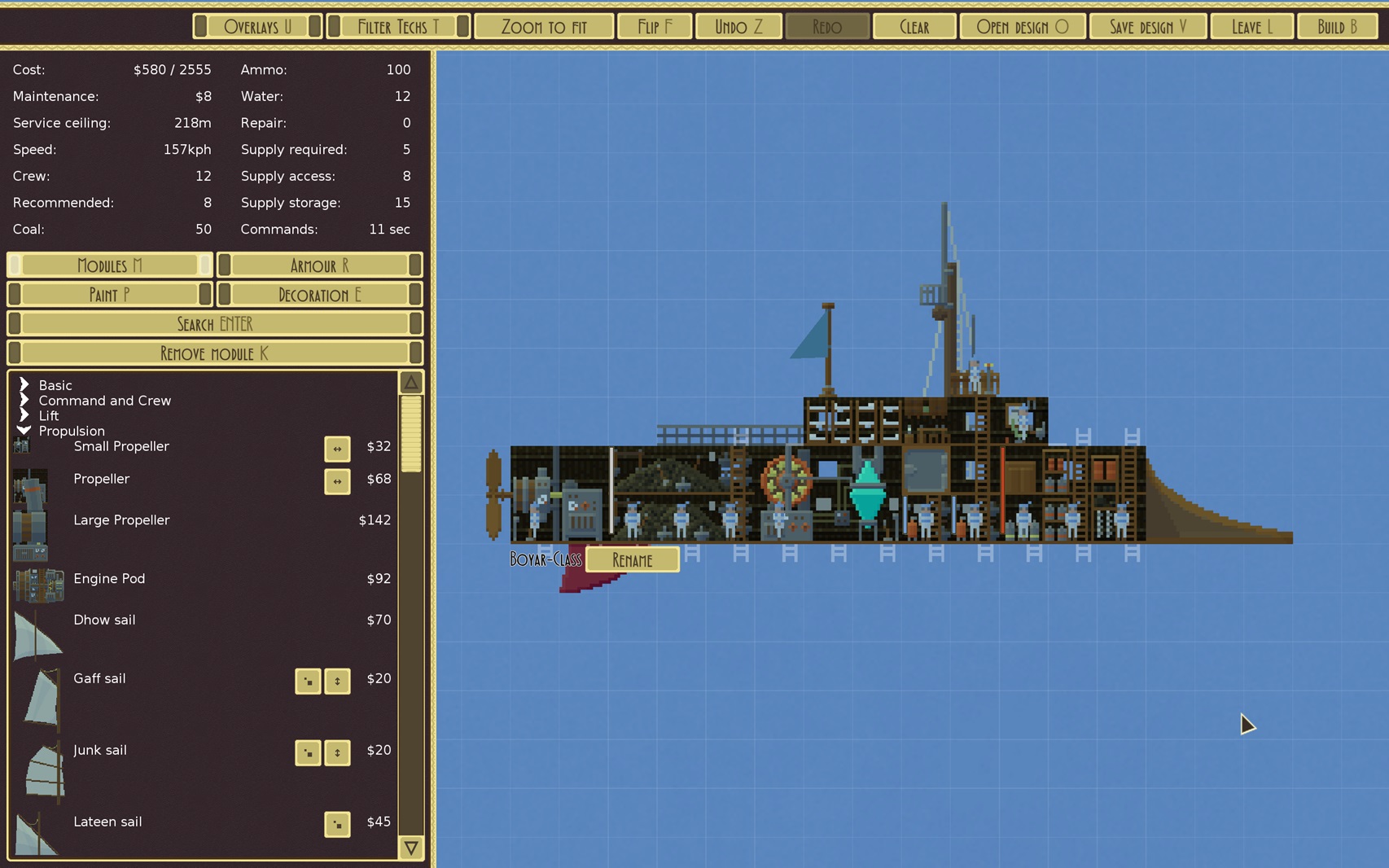Click the module list scrollbar thumb

[411, 433]
